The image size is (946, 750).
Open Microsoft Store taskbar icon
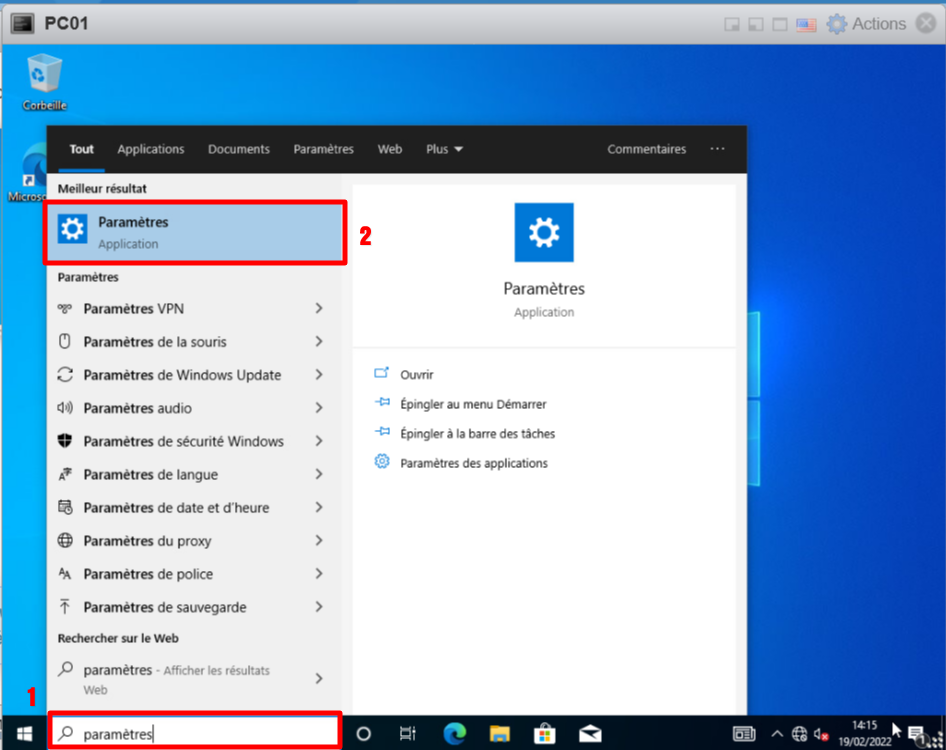coord(544,733)
